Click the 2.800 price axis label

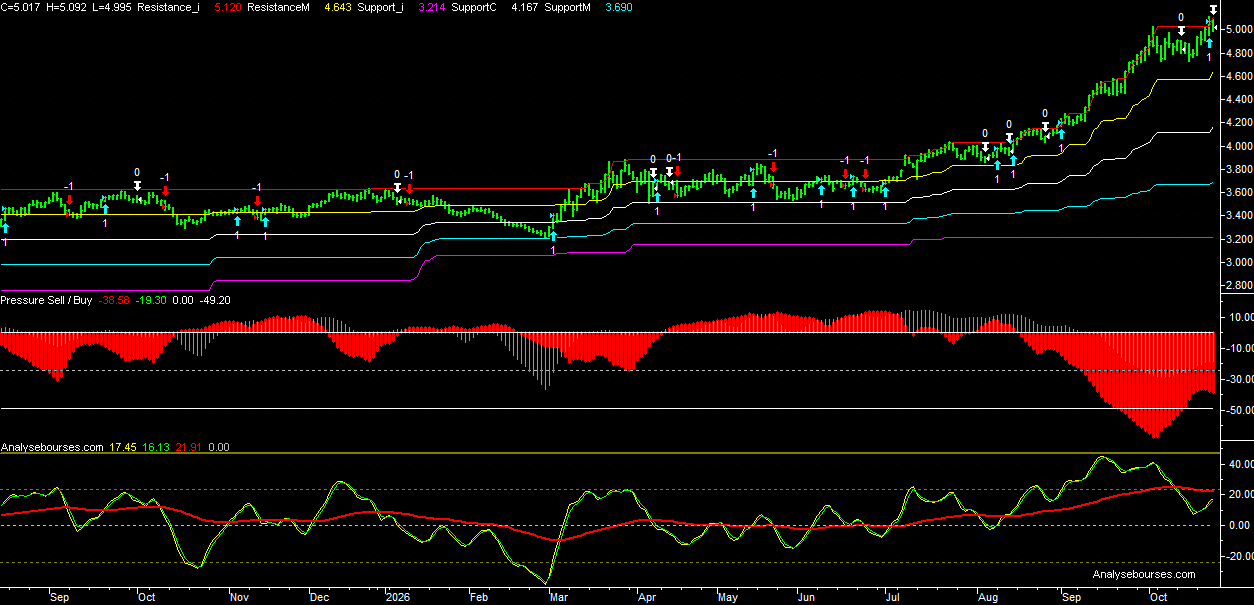click(1238, 286)
